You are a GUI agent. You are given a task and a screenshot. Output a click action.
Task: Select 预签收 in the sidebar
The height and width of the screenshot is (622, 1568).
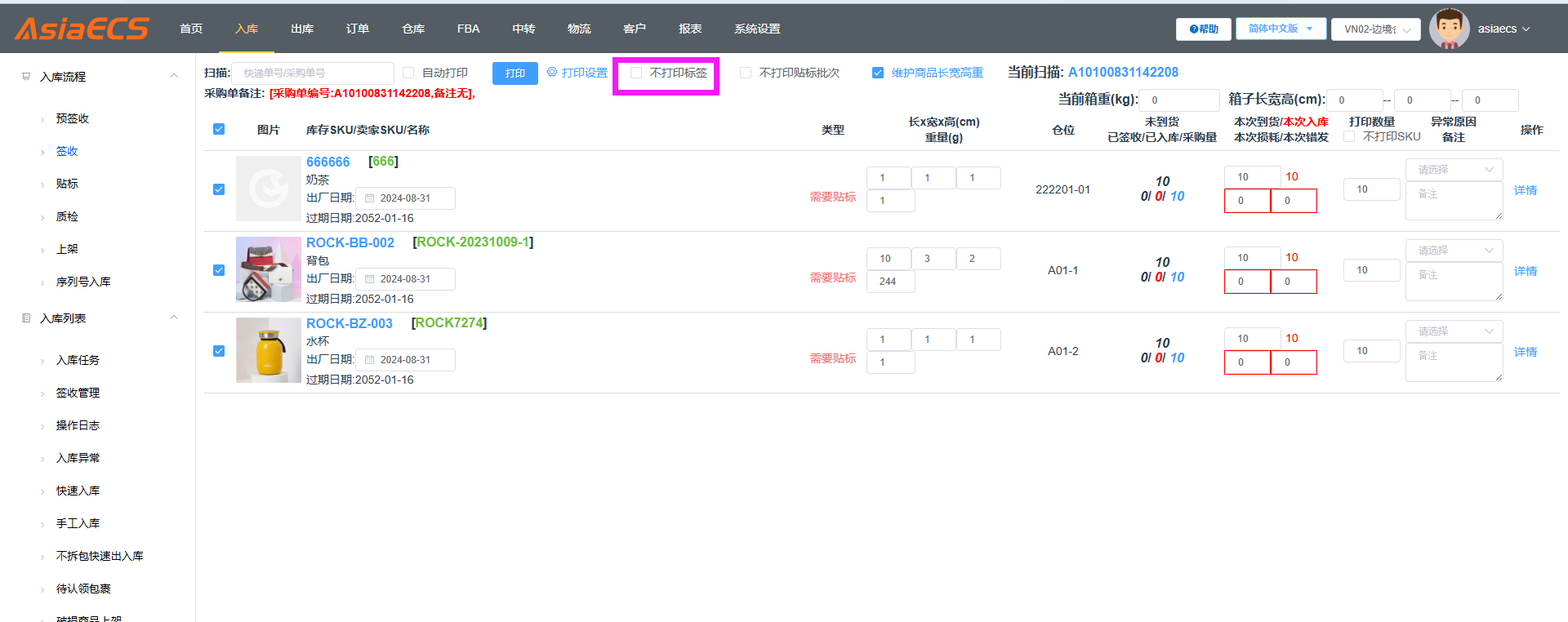pyautogui.click(x=73, y=118)
